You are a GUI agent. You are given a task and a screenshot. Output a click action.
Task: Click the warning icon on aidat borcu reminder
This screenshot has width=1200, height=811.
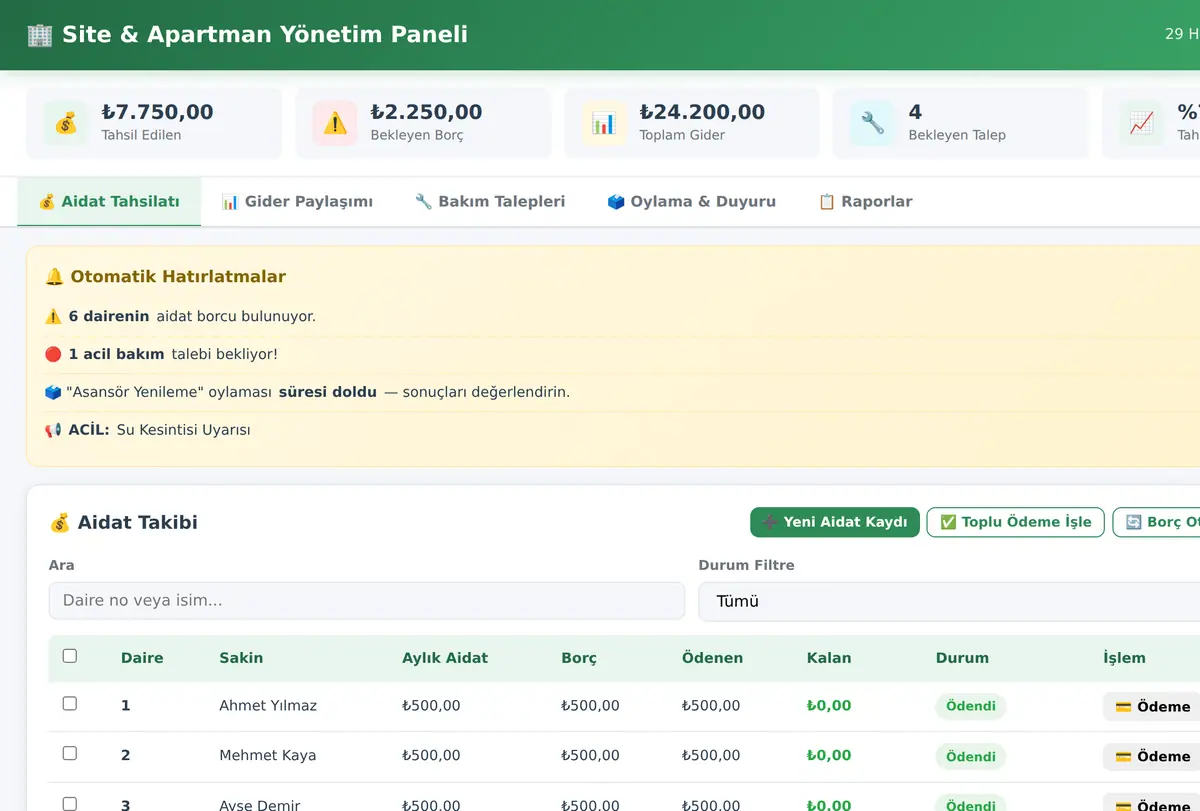[x=54, y=316]
